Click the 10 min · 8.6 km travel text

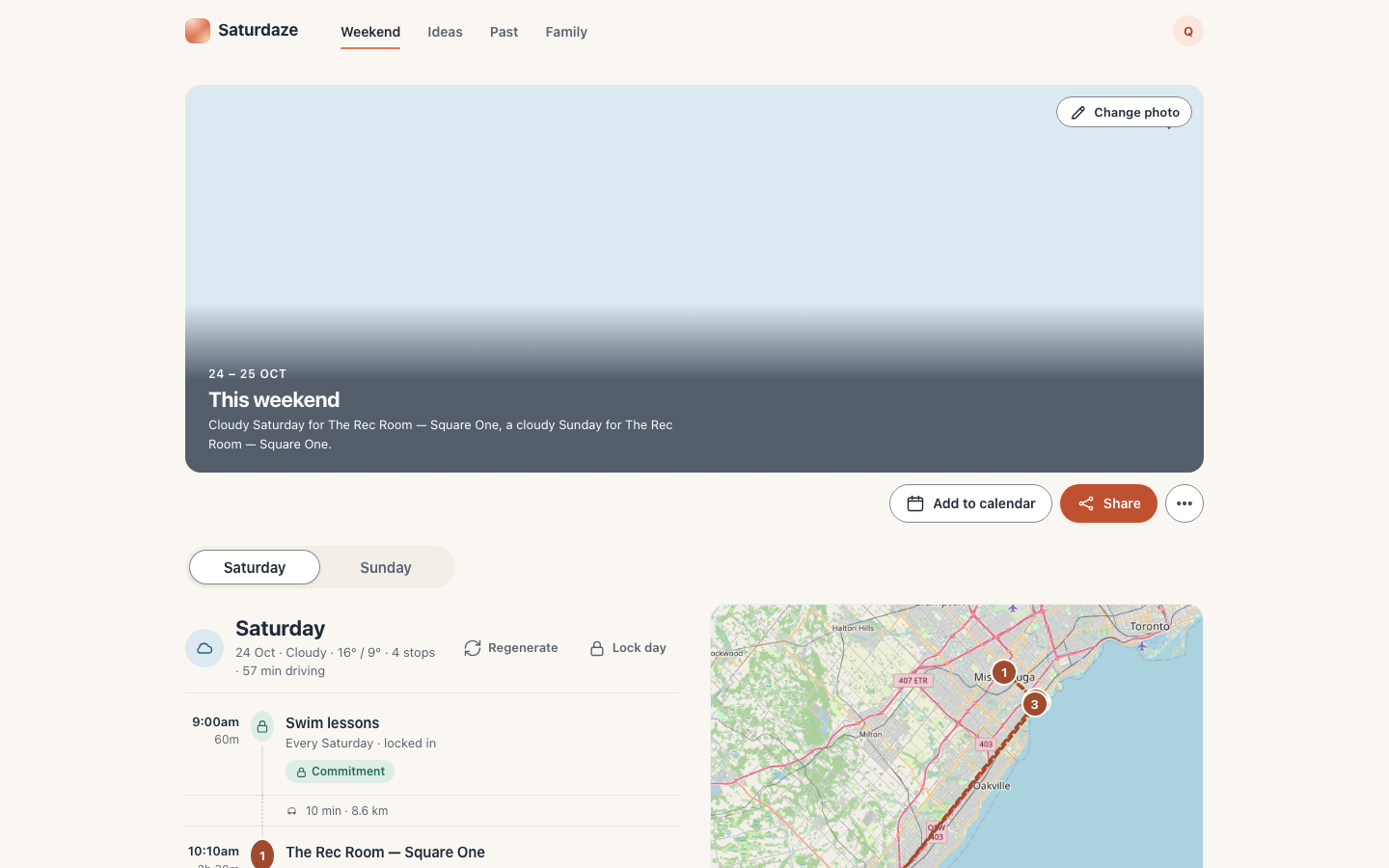click(x=346, y=811)
